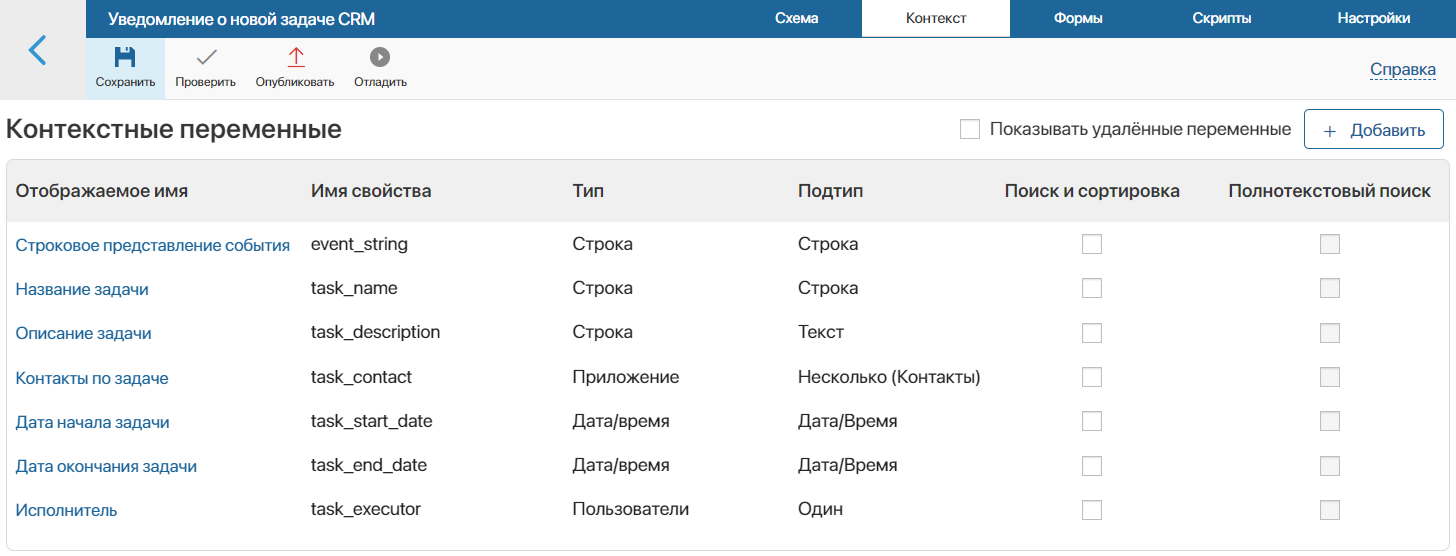This screenshot has width=1456, height=556.
Task: Click the Несколько (Контакты) subtype cell
Action: [x=889, y=377]
